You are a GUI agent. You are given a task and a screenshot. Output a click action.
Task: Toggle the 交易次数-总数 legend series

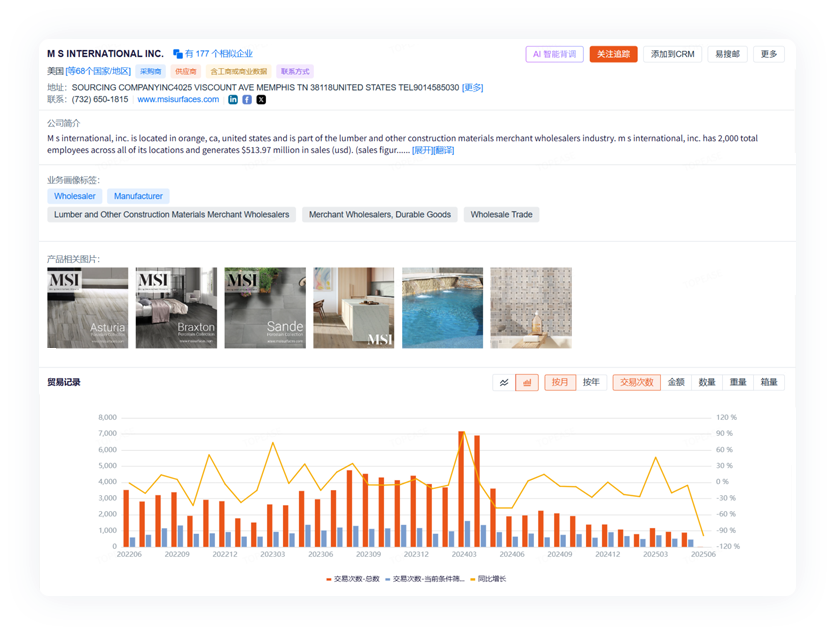pyautogui.click(x=352, y=579)
